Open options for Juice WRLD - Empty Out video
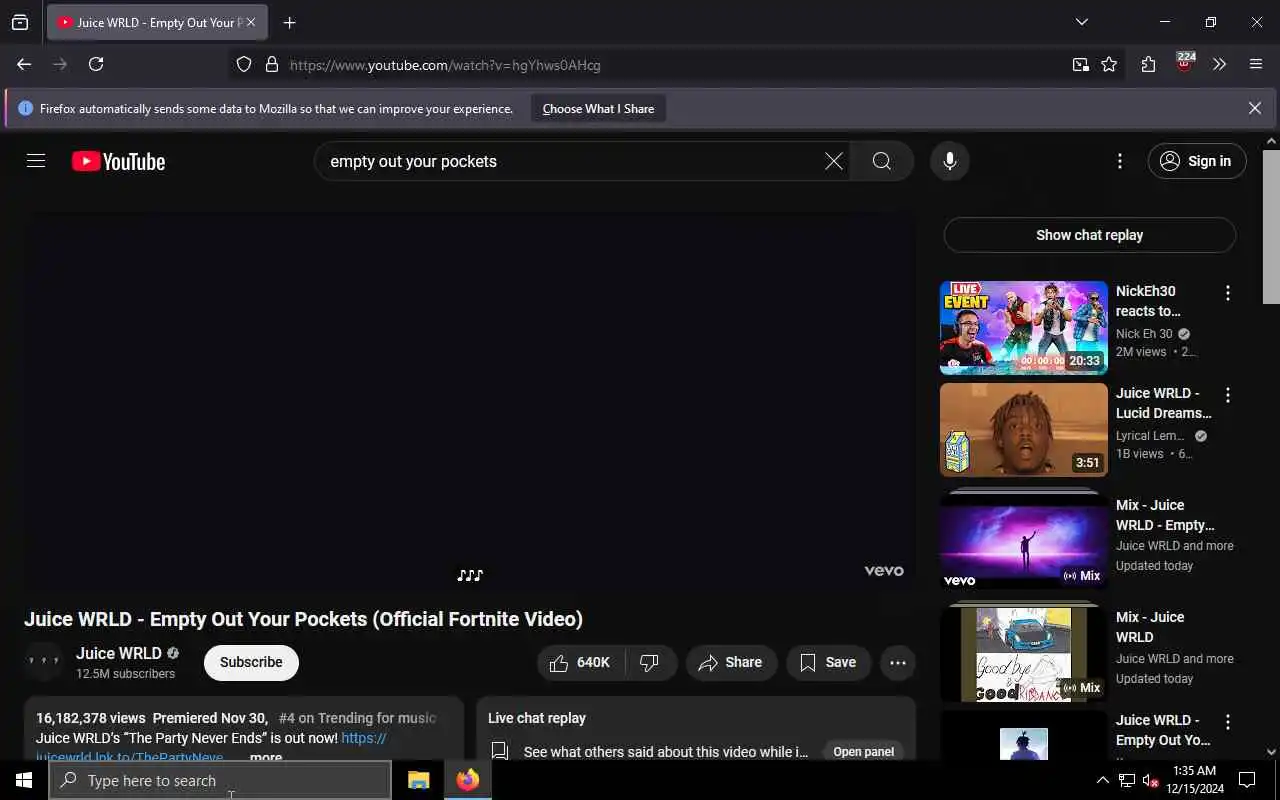Image resolution: width=1280 pixels, height=800 pixels. tap(1228, 722)
